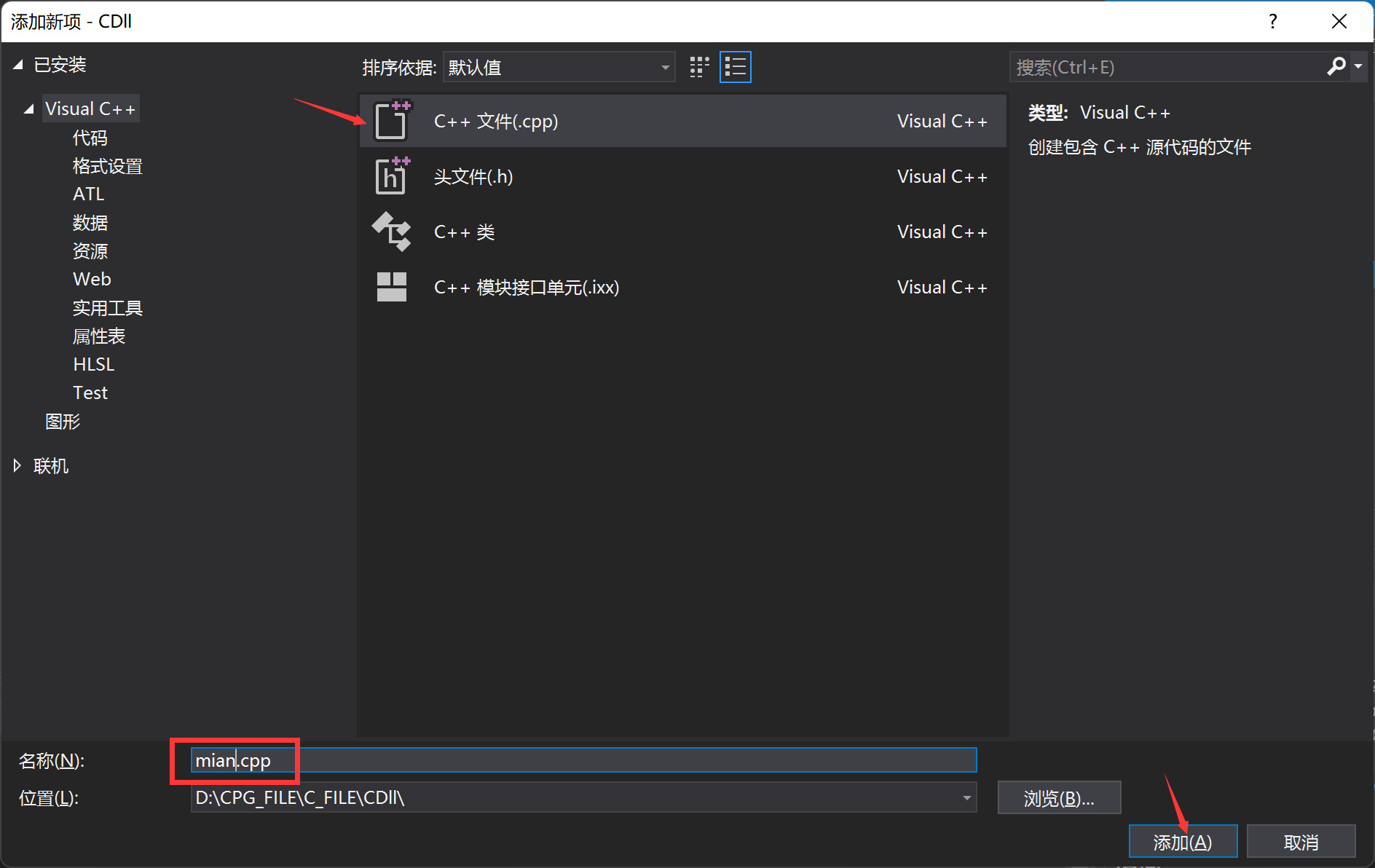Click the 位置(L) label
The width and height of the screenshot is (1375, 868).
[48, 798]
